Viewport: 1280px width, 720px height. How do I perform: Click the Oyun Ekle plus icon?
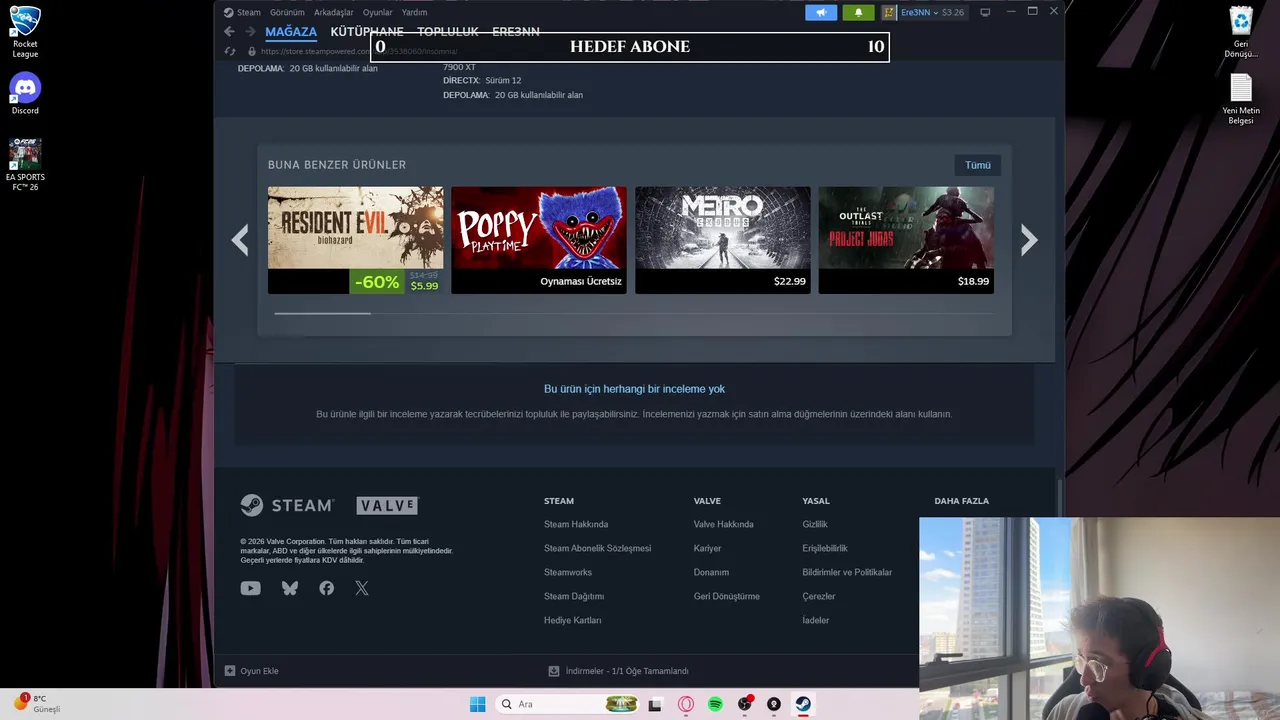point(230,671)
